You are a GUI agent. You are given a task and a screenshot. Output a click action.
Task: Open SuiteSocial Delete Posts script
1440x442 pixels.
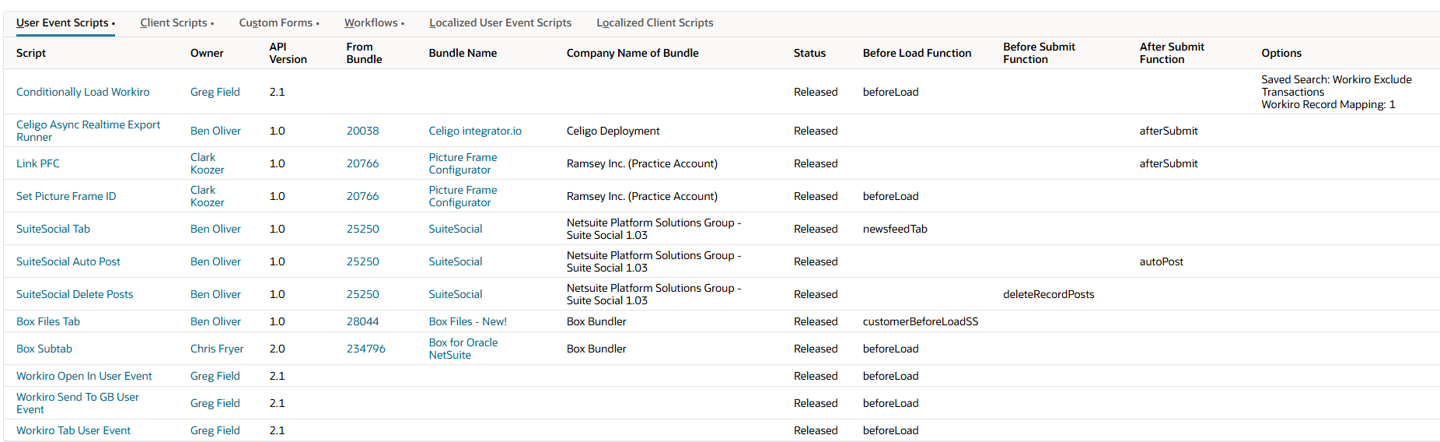coord(74,295)
